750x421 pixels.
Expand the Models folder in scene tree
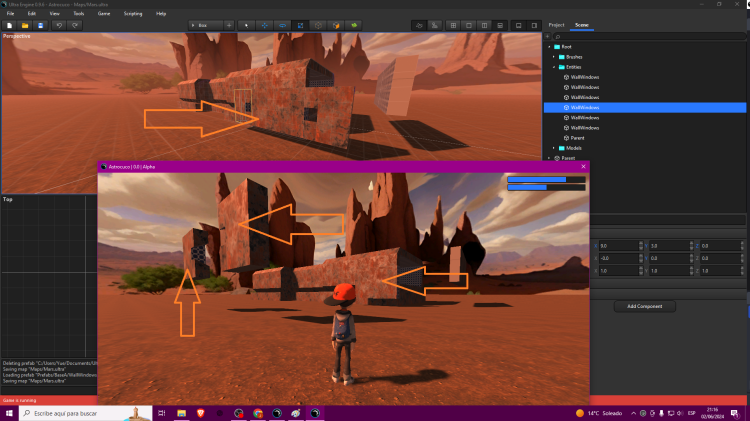click(x=553, y=148)
